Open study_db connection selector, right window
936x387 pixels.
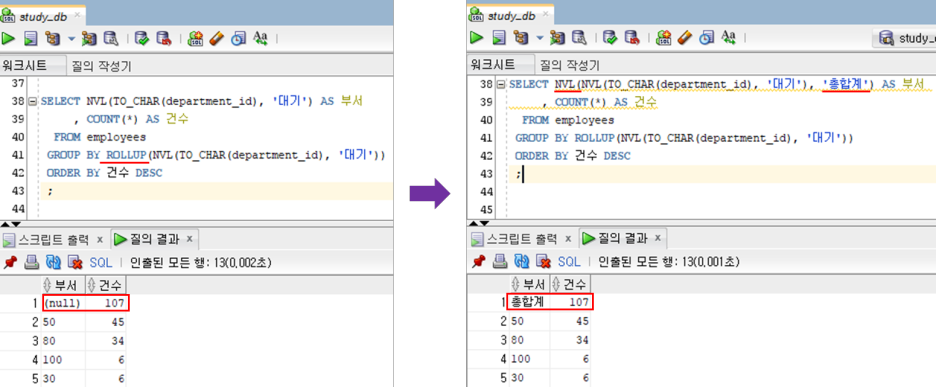(904, 39)
